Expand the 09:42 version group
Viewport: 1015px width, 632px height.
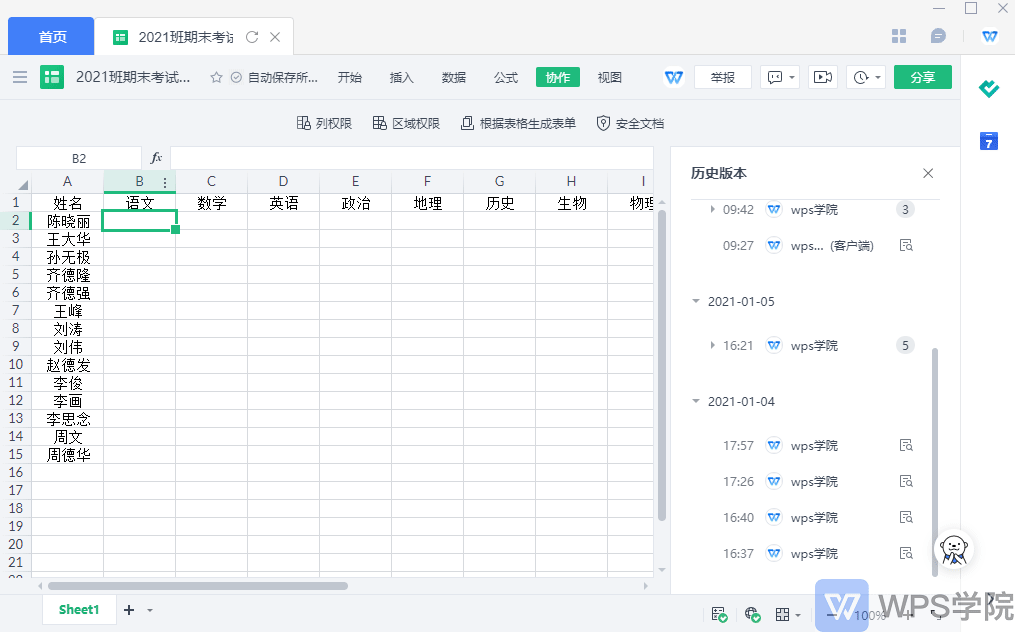tap(712, 209)
